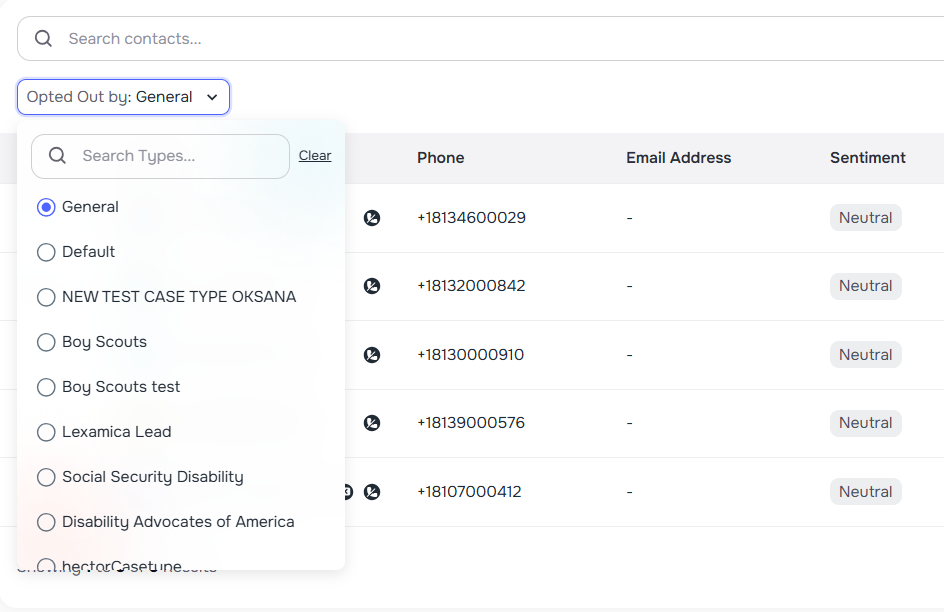Click opted-out icon beside +18139000576
The width and height of the screenshot is (944, 612).
(x=372, y=423)
